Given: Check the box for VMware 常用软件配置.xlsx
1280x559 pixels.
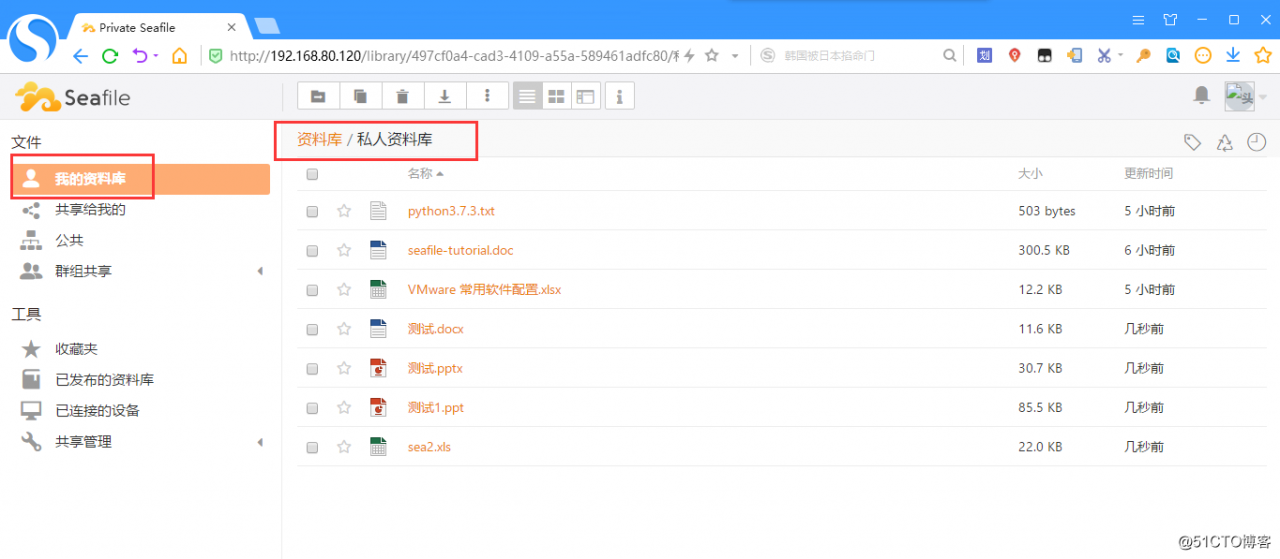Looking at the screenshot, I should click(x=312, y=290).
